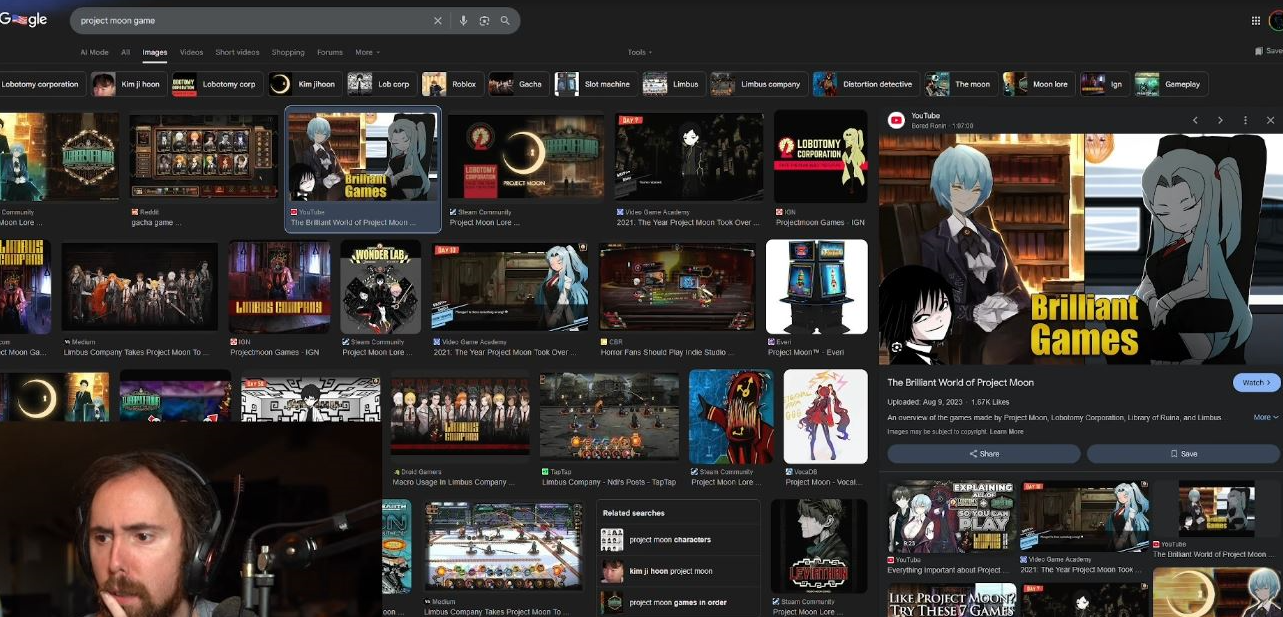Open the Wonder Lab Steam Community thumbnail

click(381, 287)
